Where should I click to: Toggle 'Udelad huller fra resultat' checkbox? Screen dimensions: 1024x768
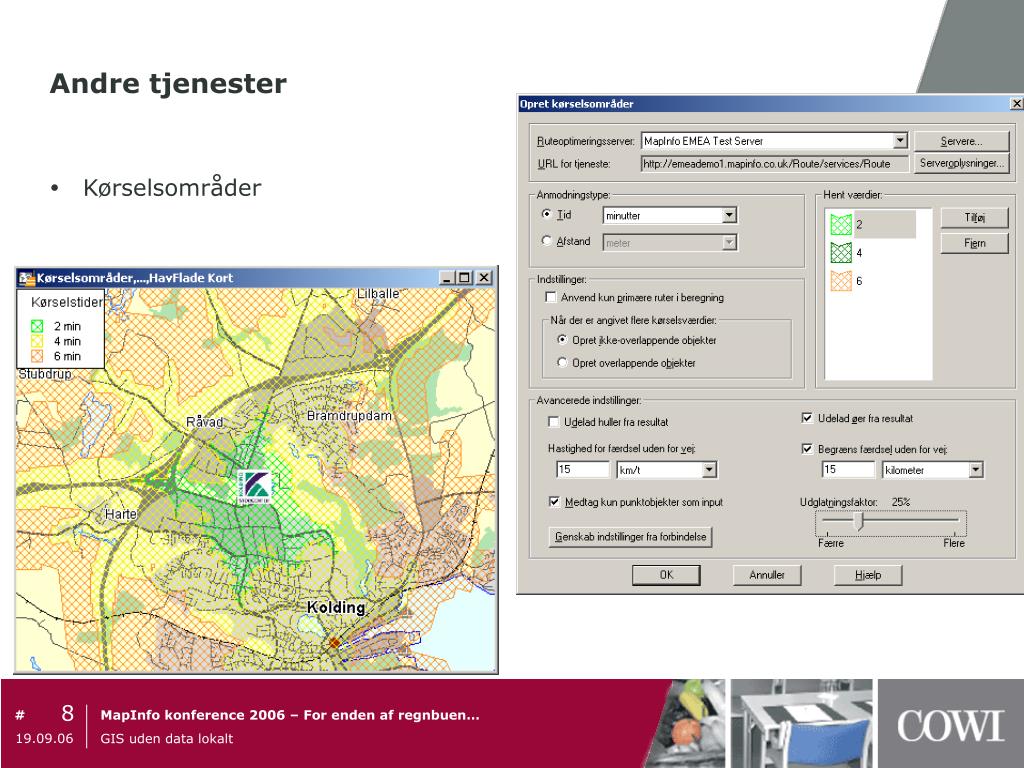click(x=554, y=422)
